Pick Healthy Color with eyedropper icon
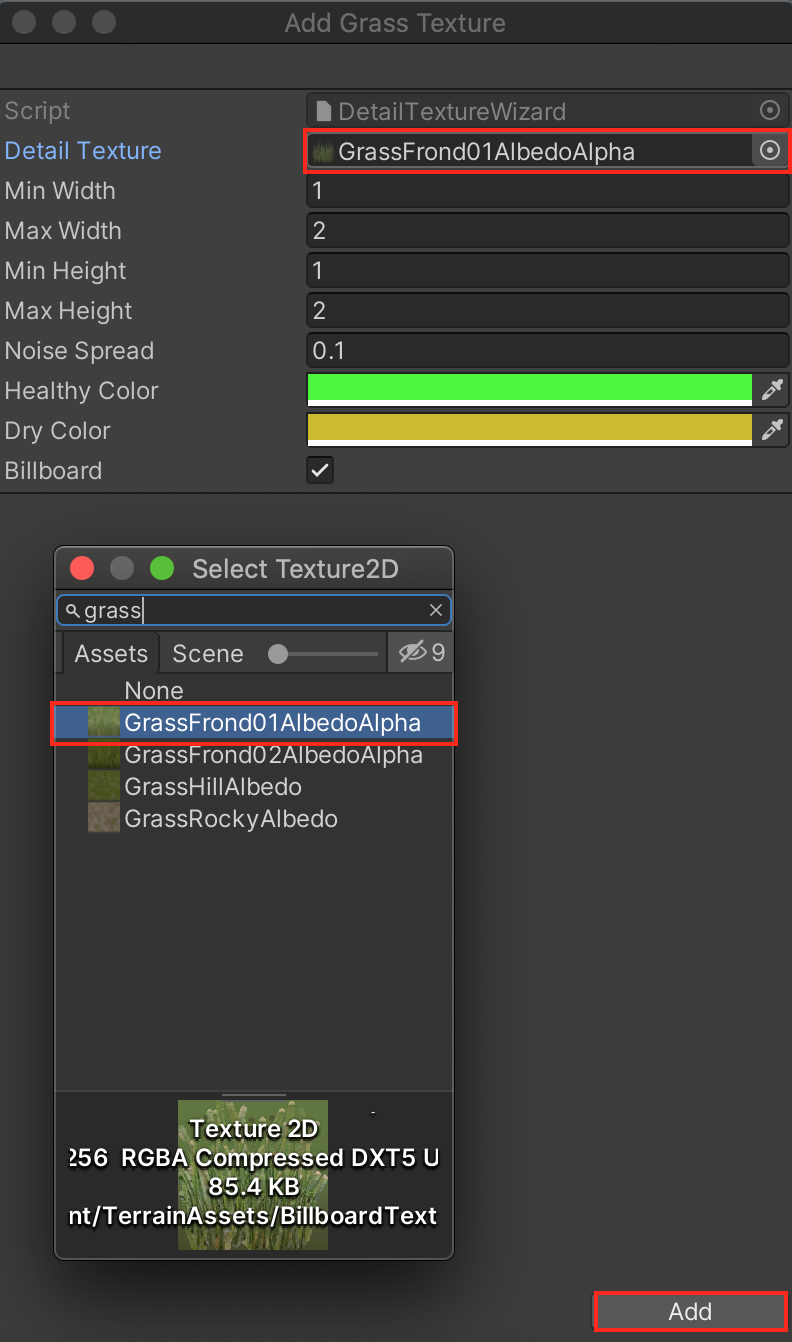792x1342 pixels. coord(772,391)
